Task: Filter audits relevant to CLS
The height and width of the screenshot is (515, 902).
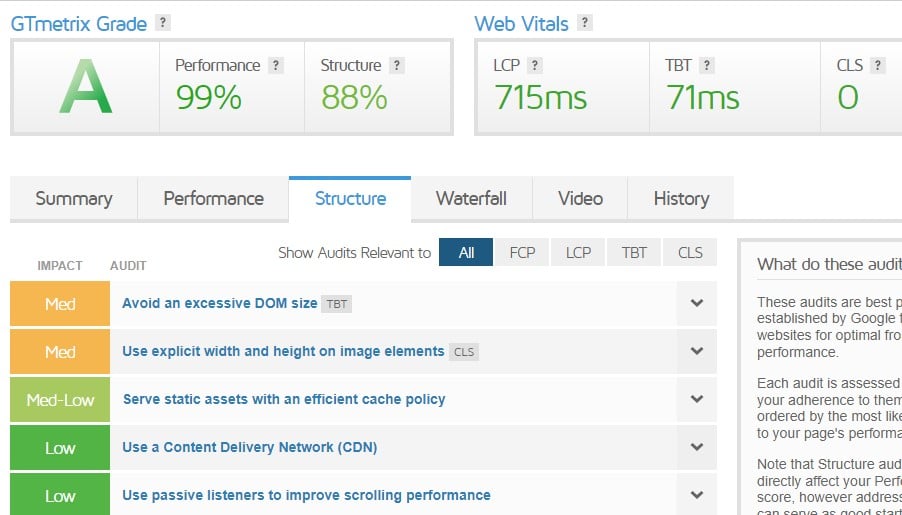Action: click(x=690, y=253)
